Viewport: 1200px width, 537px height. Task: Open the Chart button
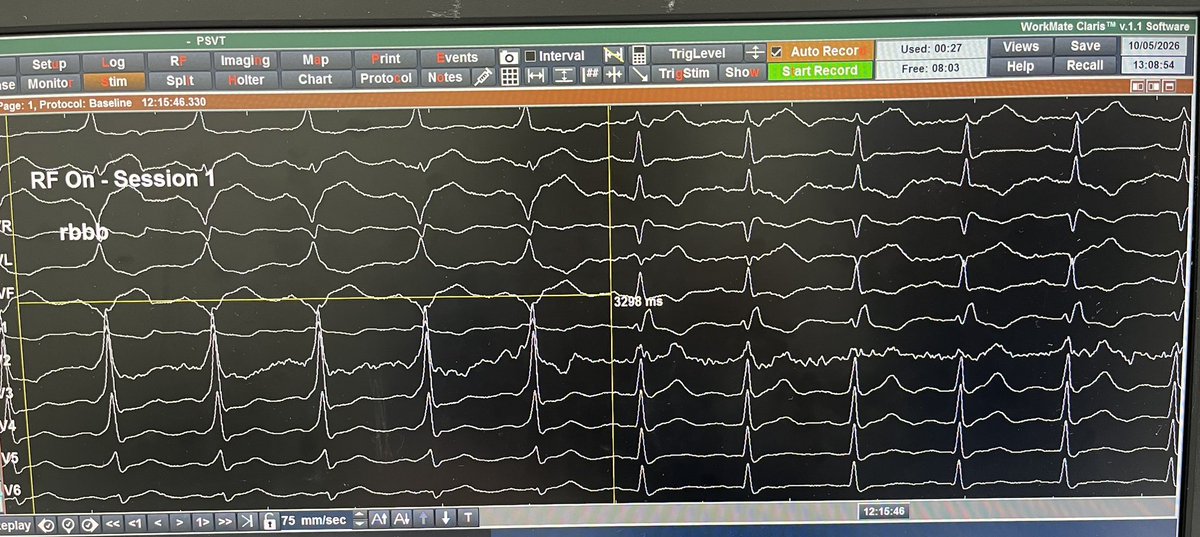pyautogui.click(x=315, y=79)
